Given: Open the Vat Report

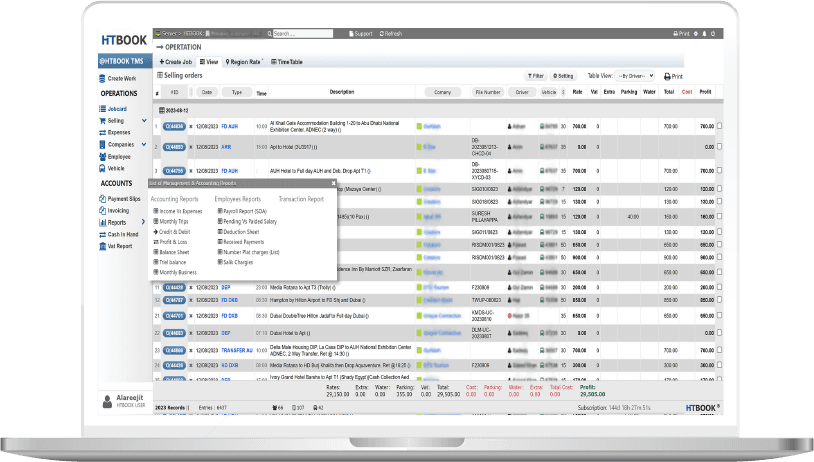Looking at the screenshot, I should 116,247.
